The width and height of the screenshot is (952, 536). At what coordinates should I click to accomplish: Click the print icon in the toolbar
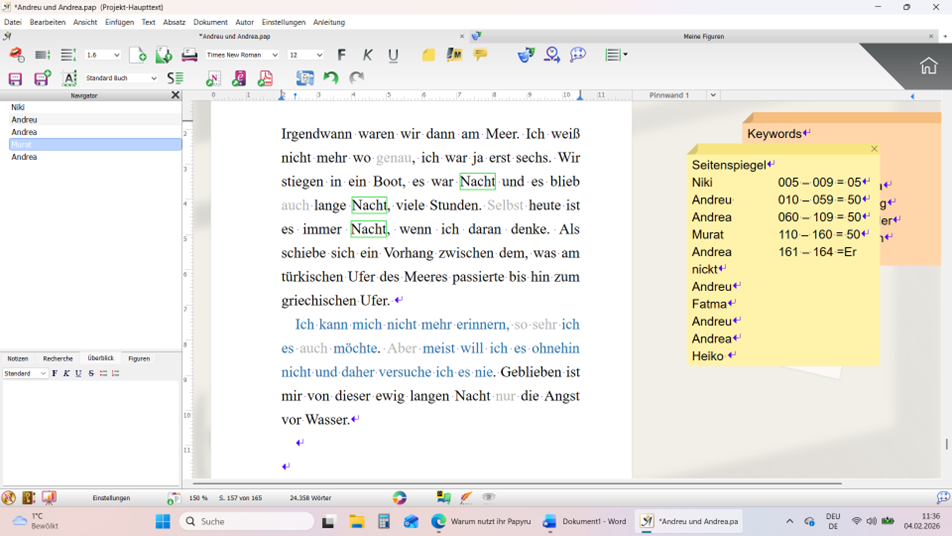[x=189, y=55]
